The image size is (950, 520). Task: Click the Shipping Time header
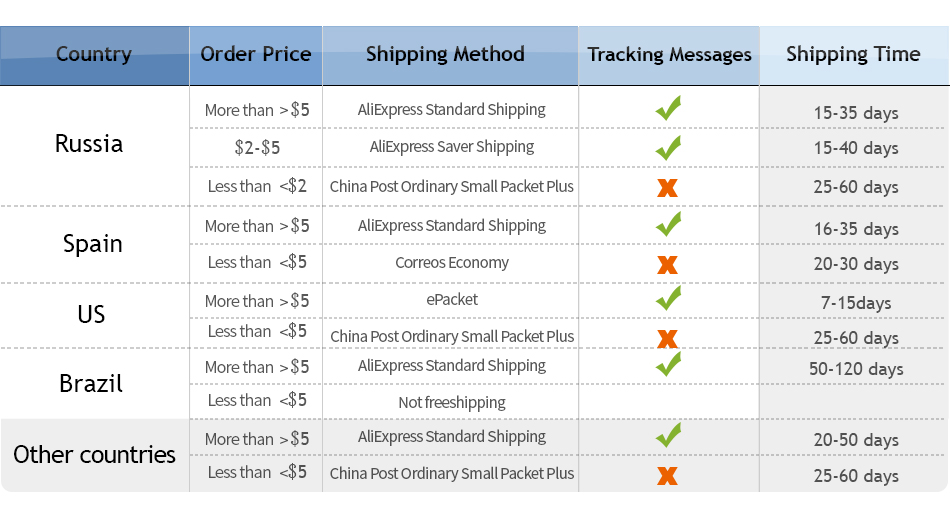[853, 55]
